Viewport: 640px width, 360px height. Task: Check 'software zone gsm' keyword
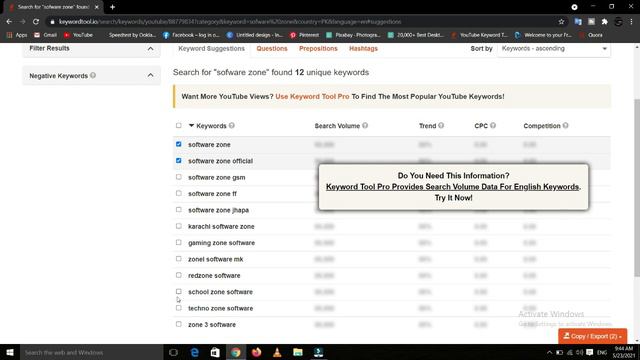178,177
